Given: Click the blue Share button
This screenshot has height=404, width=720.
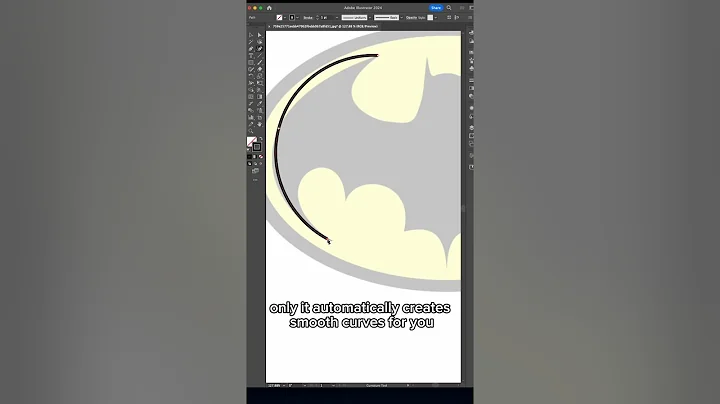Looking at the screenshot, I should coord(436,8).
